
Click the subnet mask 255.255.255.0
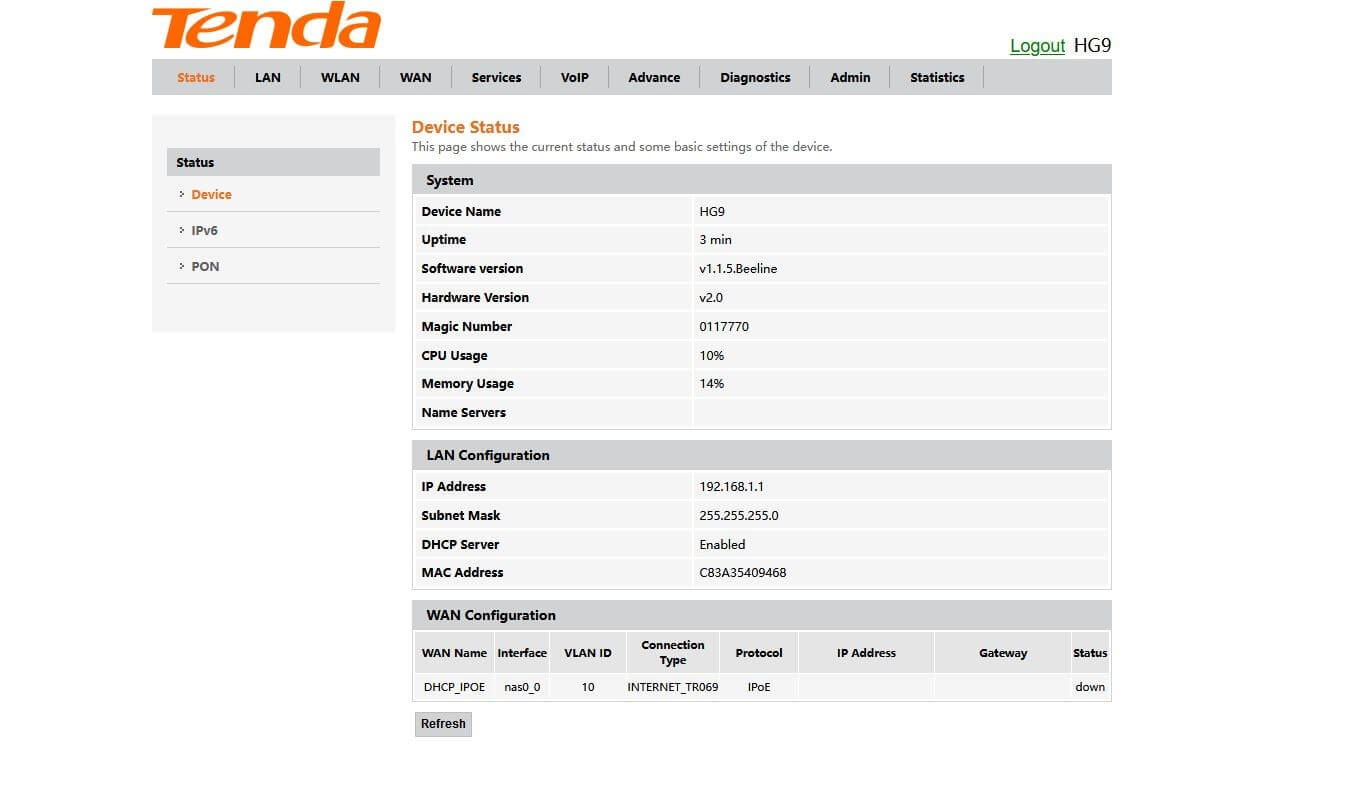click(739, 516)
